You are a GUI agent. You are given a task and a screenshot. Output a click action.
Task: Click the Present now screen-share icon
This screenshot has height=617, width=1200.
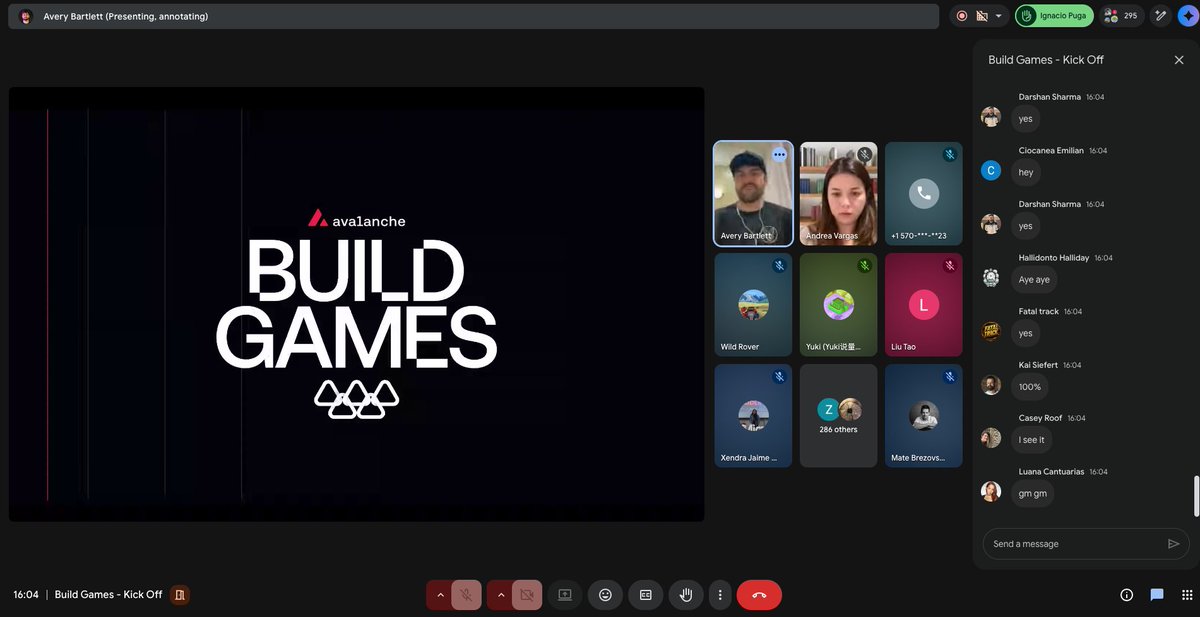pos(564,595)
